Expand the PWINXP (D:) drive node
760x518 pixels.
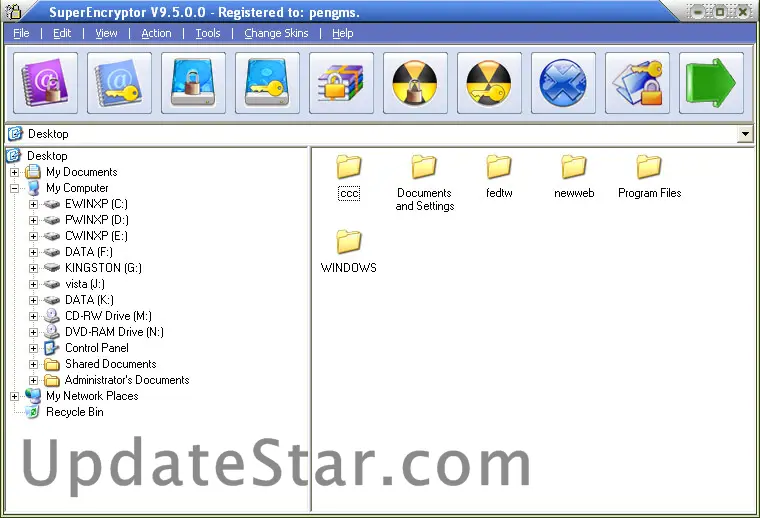point(33,220)
